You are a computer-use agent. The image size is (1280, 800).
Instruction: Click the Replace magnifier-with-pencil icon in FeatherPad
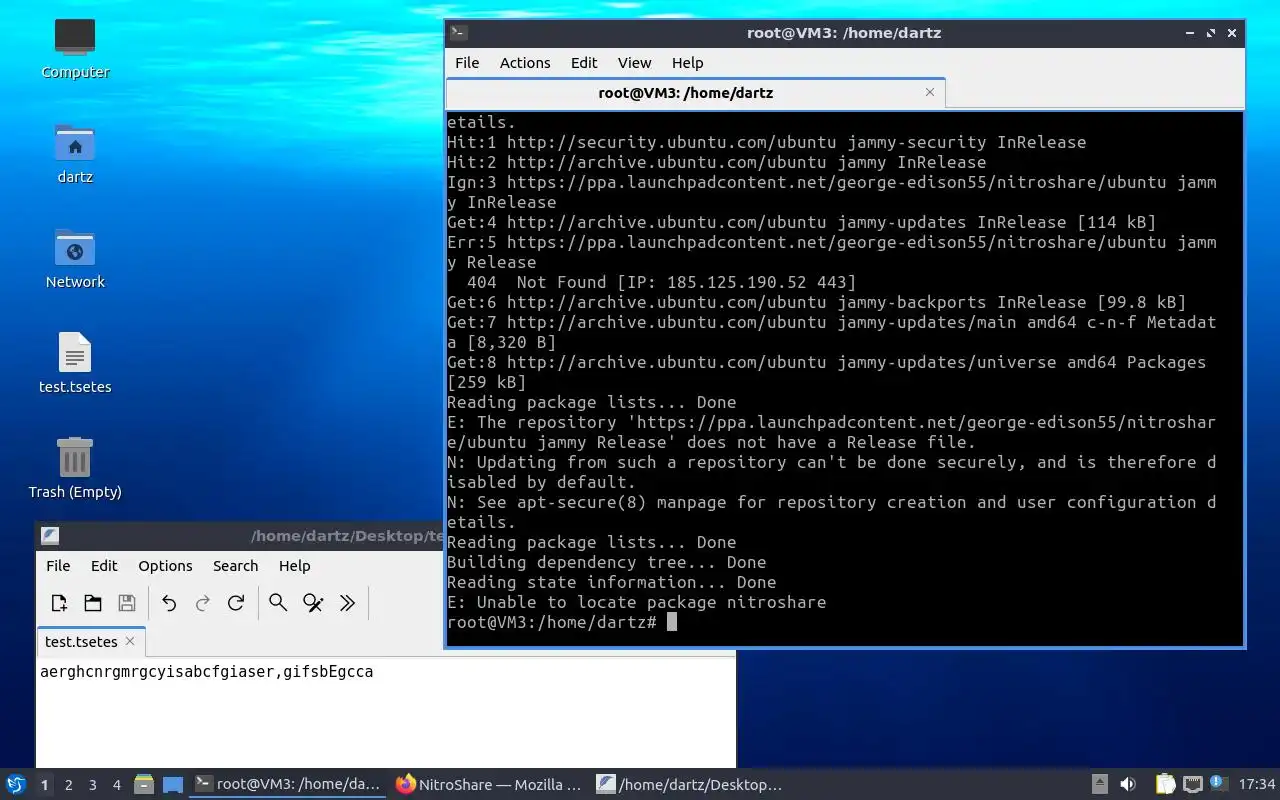pyautogui.click(x=313, y=603)
